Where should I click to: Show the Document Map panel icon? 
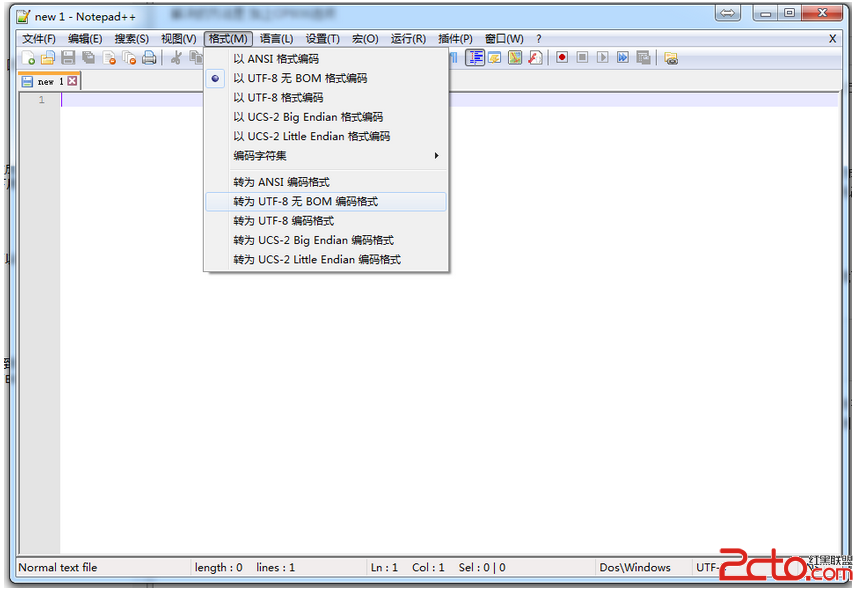(515, 58)
